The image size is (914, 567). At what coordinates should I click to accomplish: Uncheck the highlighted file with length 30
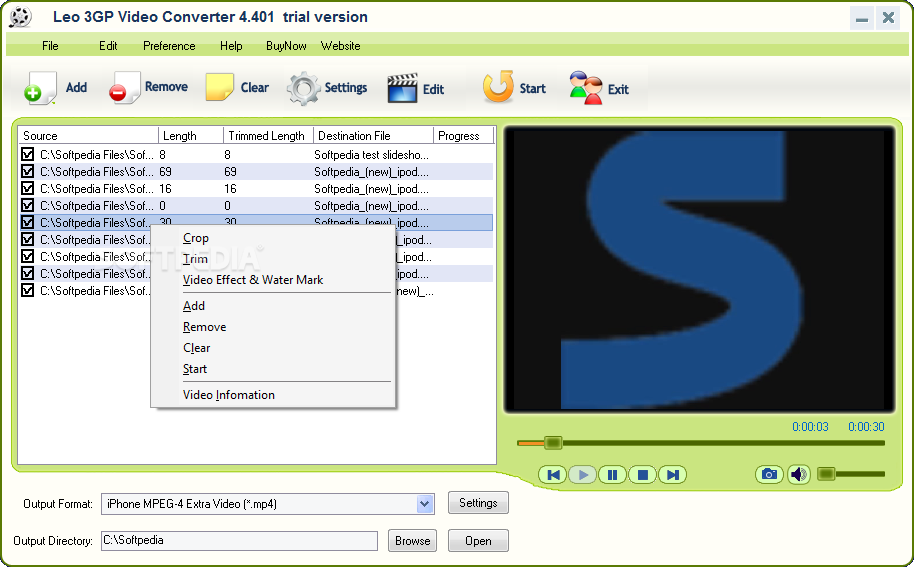click(x=27, y=222)
